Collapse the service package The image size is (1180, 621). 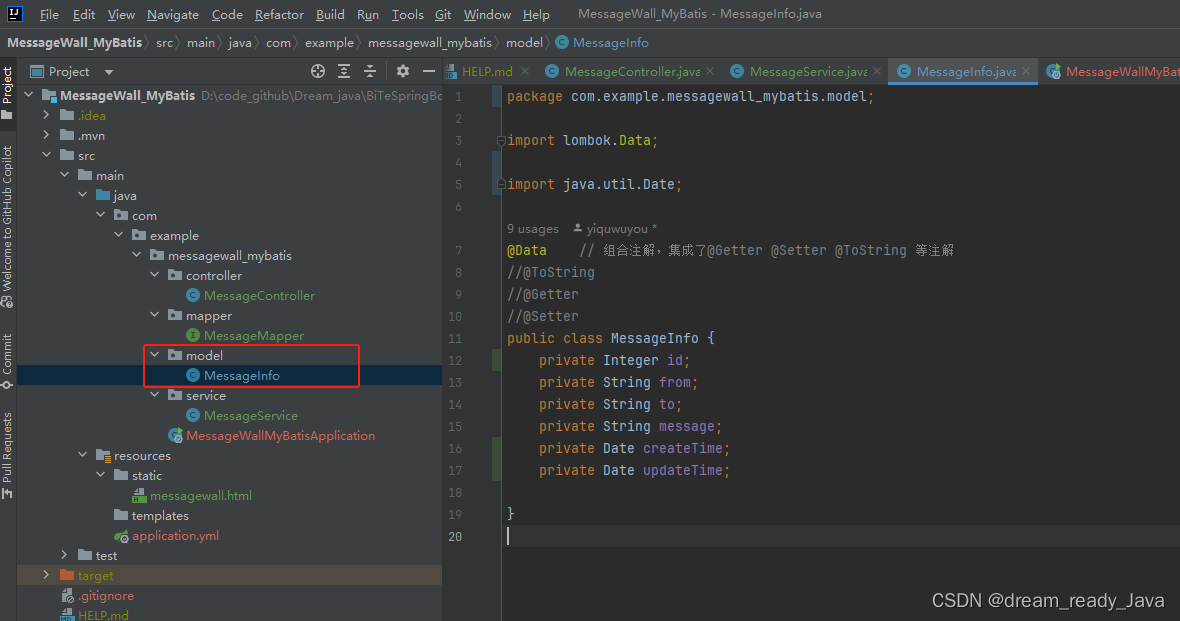(155, 395)
